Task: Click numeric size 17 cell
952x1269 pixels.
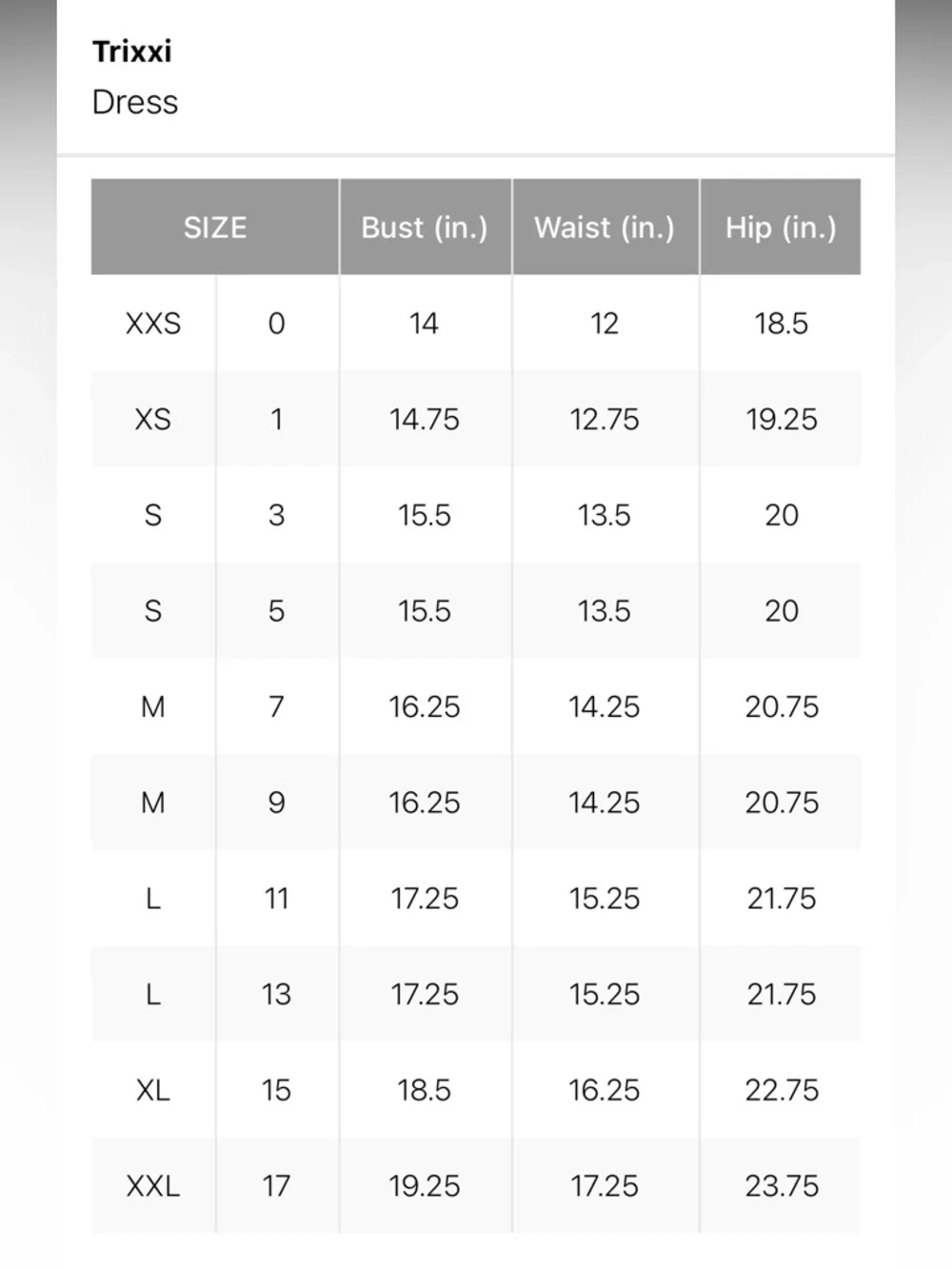Action: (276, 1186)
